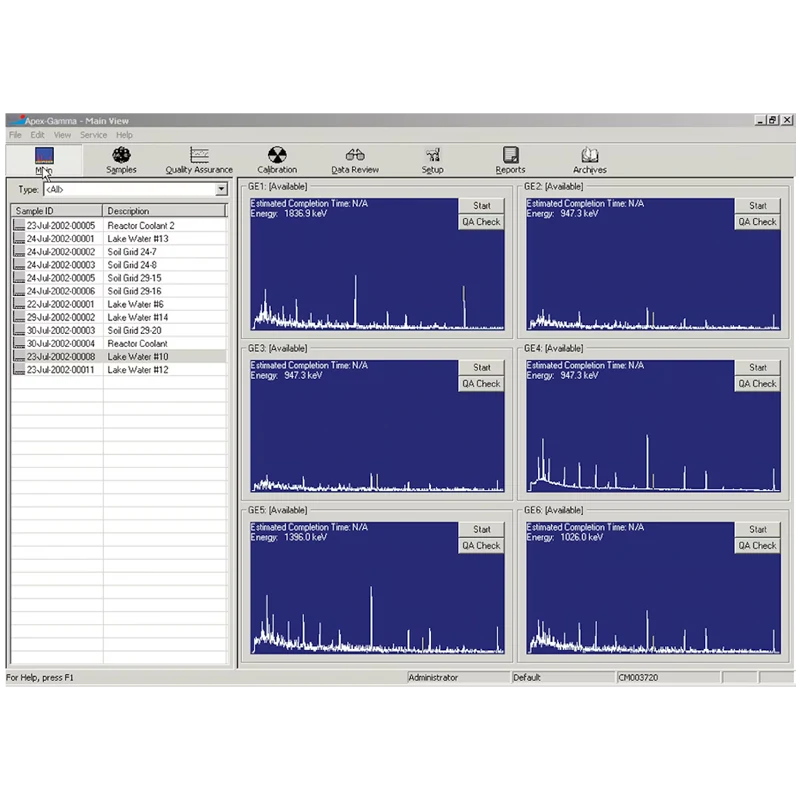Run QA Check on detector GE4
This screenshot has height=800, width=800.
[758, 384]
